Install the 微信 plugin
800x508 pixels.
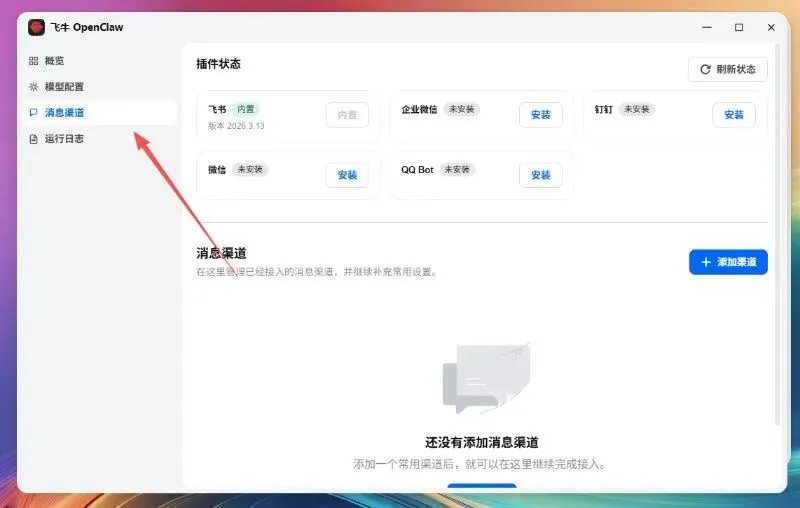tap(347, 175)
